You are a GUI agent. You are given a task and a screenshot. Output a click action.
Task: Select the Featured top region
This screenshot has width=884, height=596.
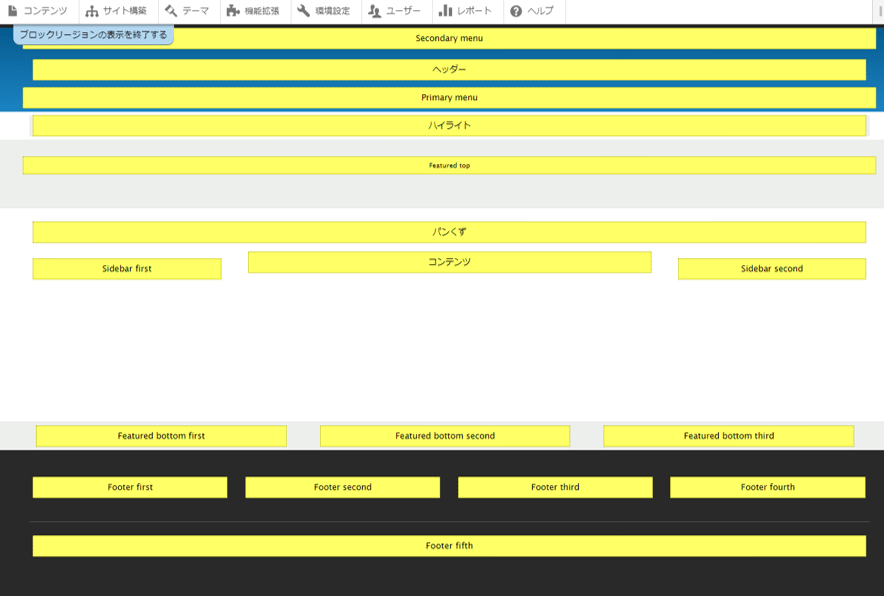point(449,165)
